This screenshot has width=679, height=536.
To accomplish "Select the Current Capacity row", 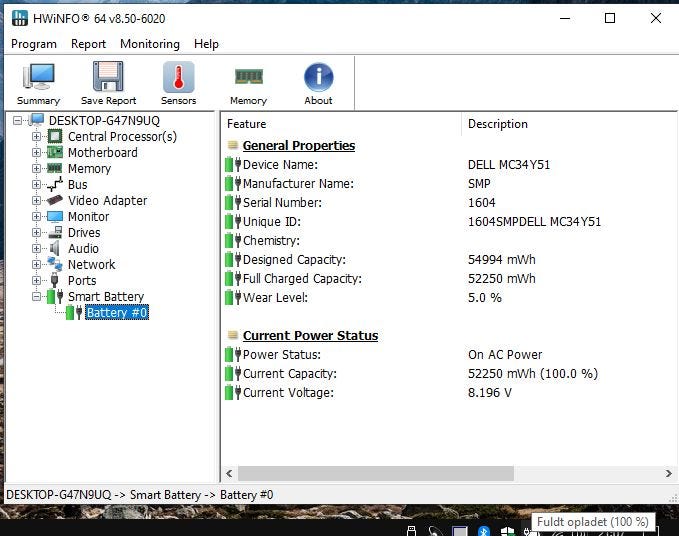I will point(449,374).
